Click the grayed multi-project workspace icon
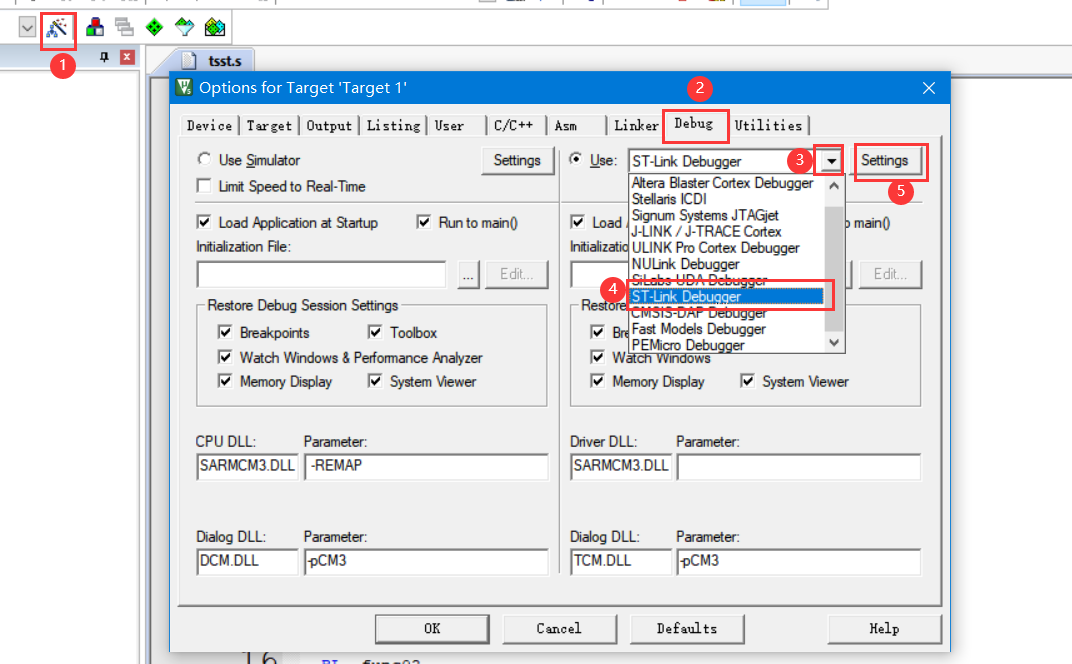This screenshot has height=664, width=1072. [124, 27]
